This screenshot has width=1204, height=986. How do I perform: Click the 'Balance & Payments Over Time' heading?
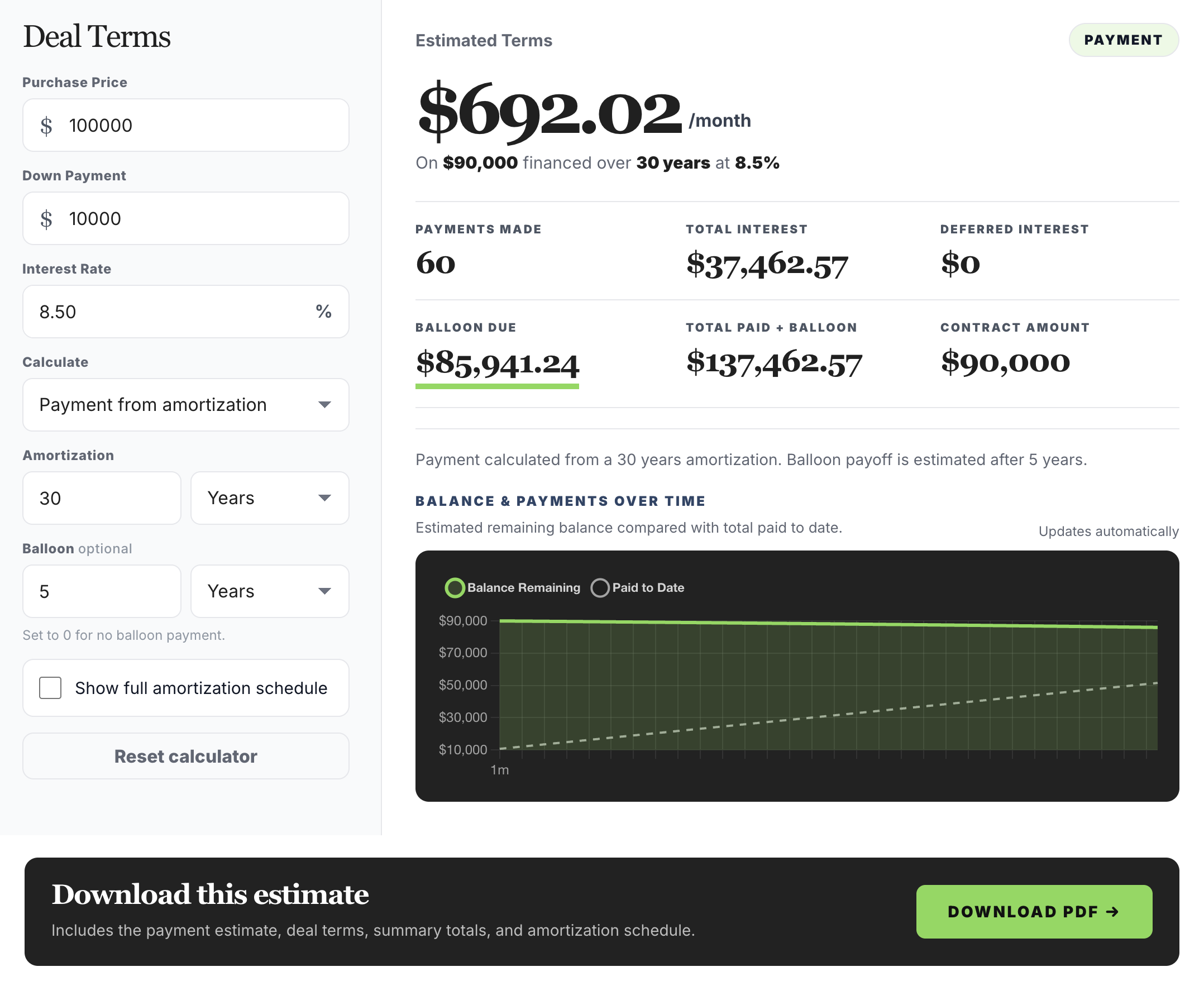(560, 501)
